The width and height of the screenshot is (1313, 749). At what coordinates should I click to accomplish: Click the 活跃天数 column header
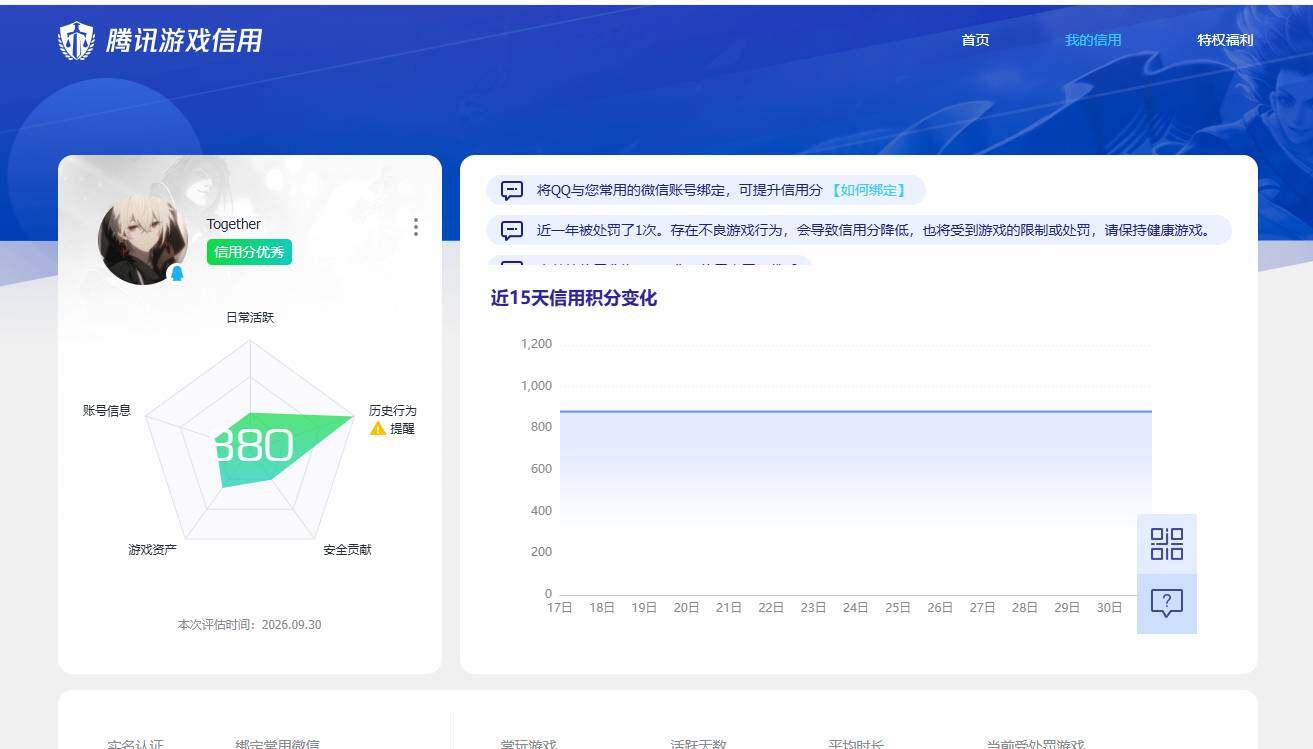(698, 744)
